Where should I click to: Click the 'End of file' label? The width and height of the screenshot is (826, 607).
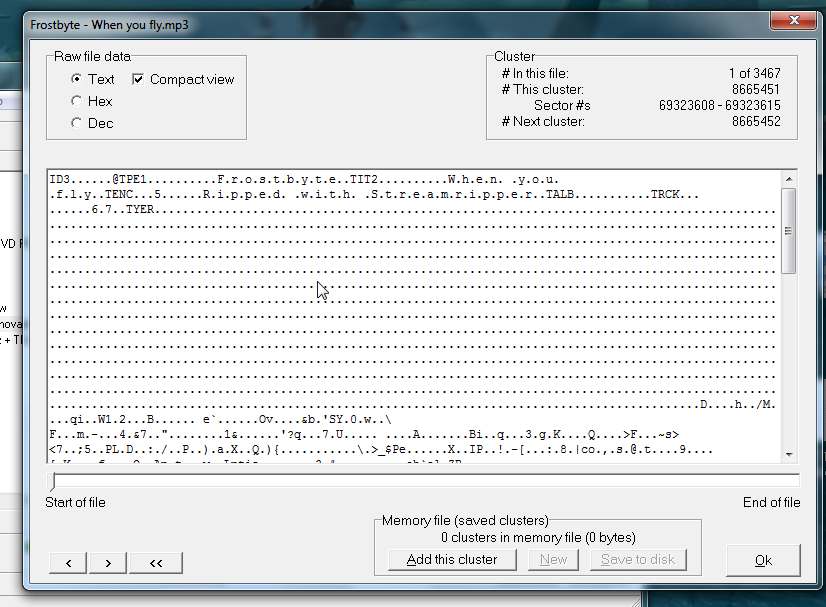pos(771,502)
